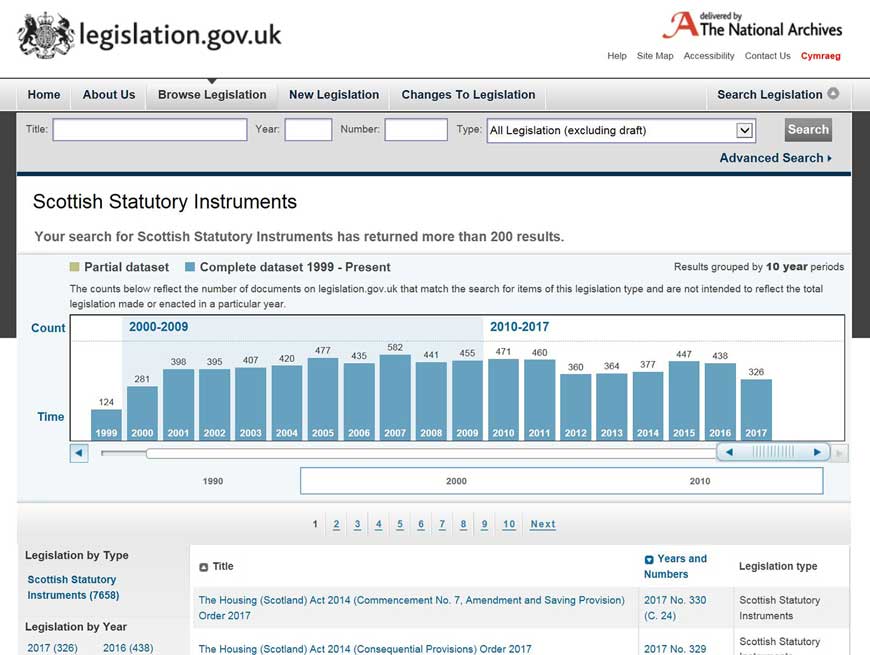
Task: Click the timeline slider left arrow
Action: (730, 453)
